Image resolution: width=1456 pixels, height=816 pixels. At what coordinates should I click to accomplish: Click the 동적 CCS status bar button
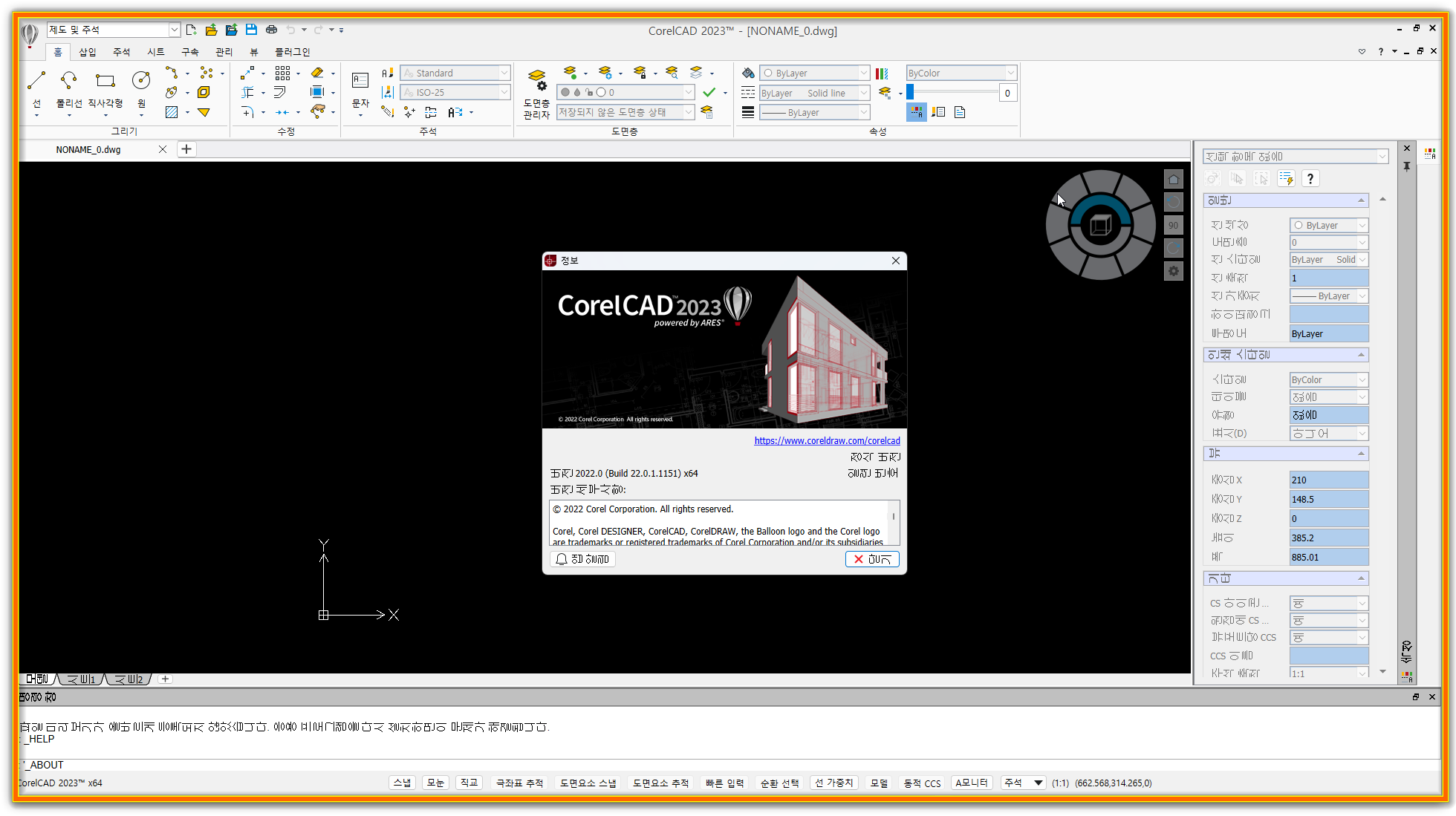click(x=922, y=783)
